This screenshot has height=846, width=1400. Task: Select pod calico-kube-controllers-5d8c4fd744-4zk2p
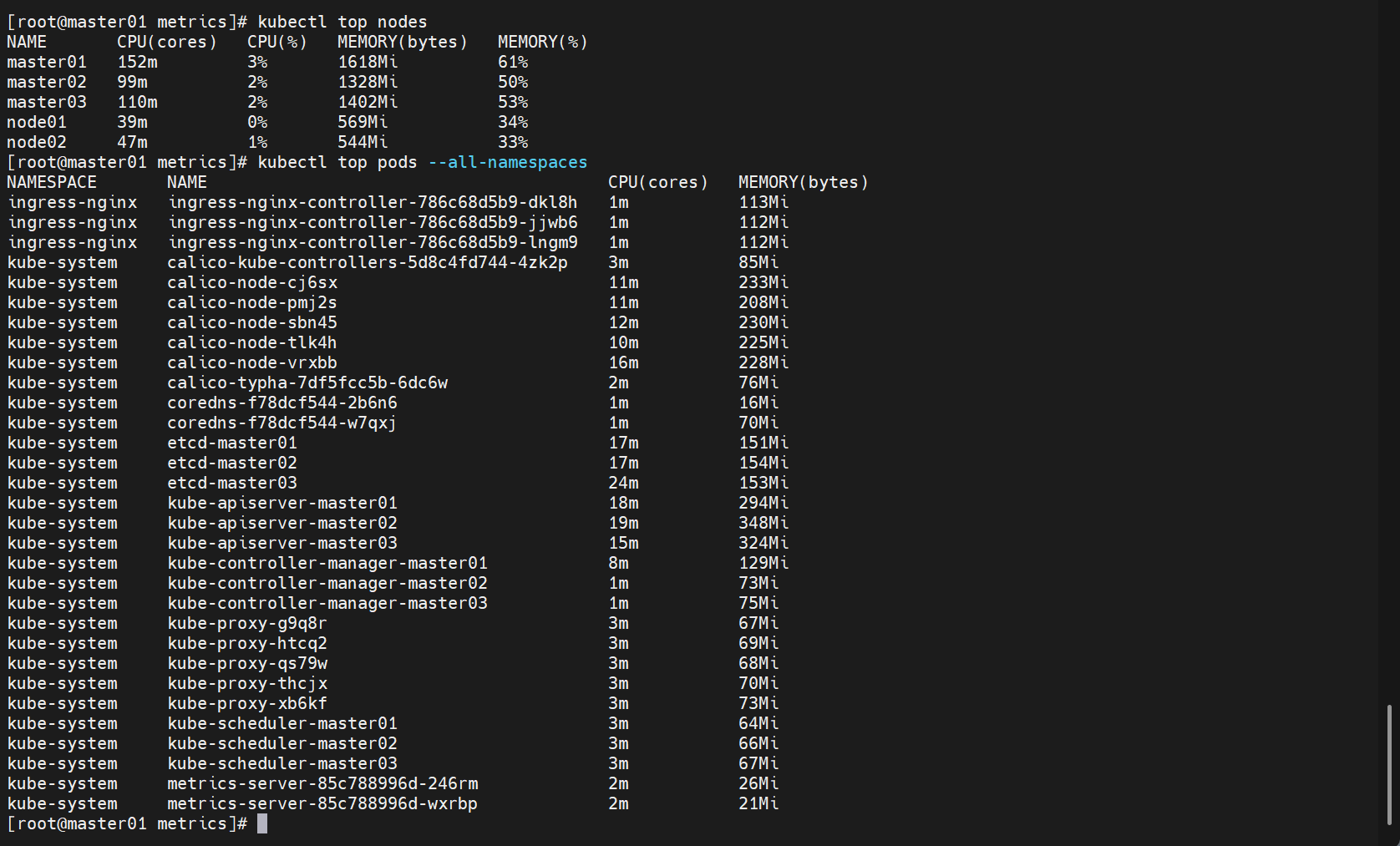click(x=368, y=262)
